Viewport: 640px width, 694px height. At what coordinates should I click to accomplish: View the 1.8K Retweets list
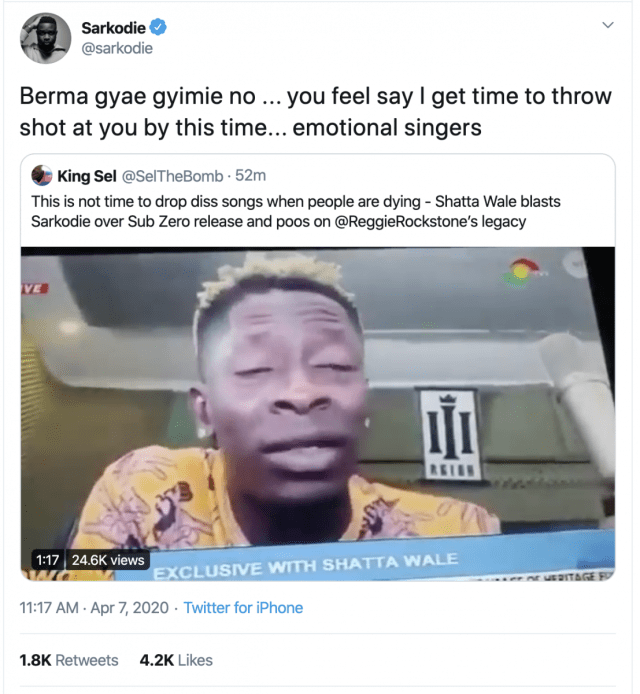pyautogui.click(x=69, y=660)
